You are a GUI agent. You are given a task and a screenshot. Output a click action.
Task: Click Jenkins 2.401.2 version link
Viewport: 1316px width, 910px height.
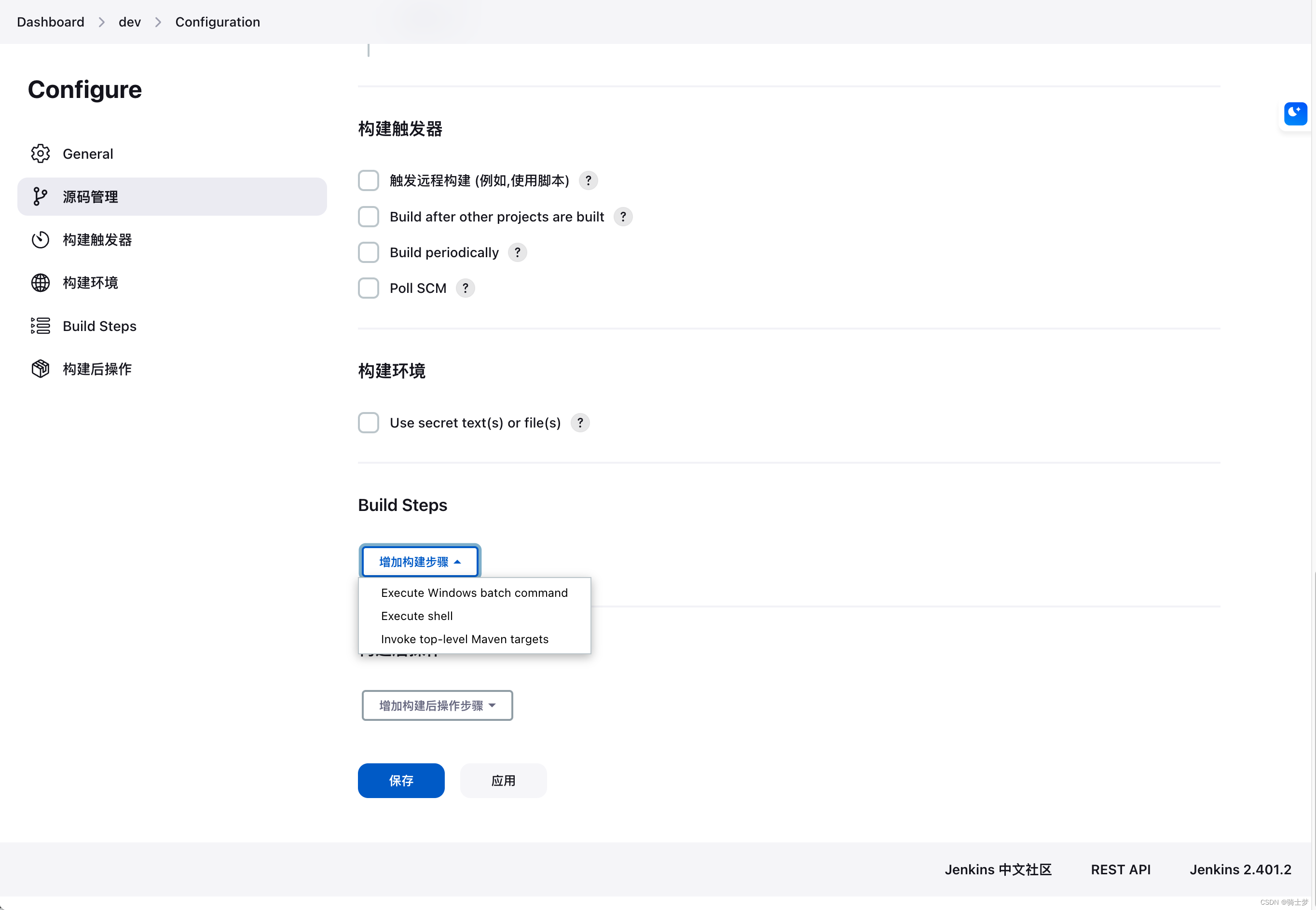coord(1240,870)
